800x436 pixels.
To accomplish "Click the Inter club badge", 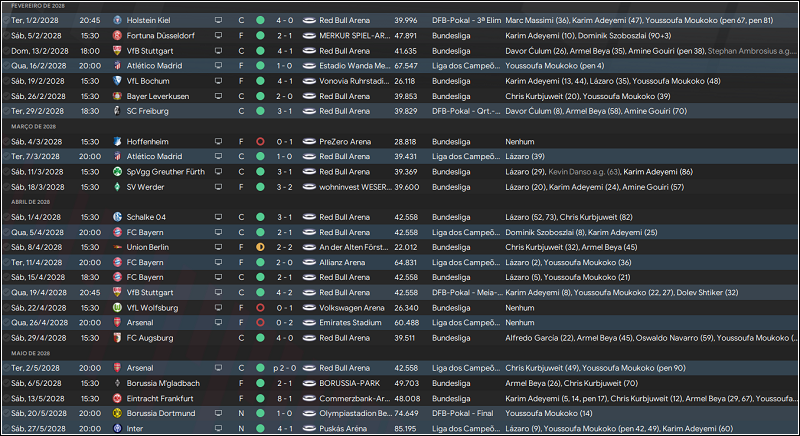I will click(x=117, y=429).
